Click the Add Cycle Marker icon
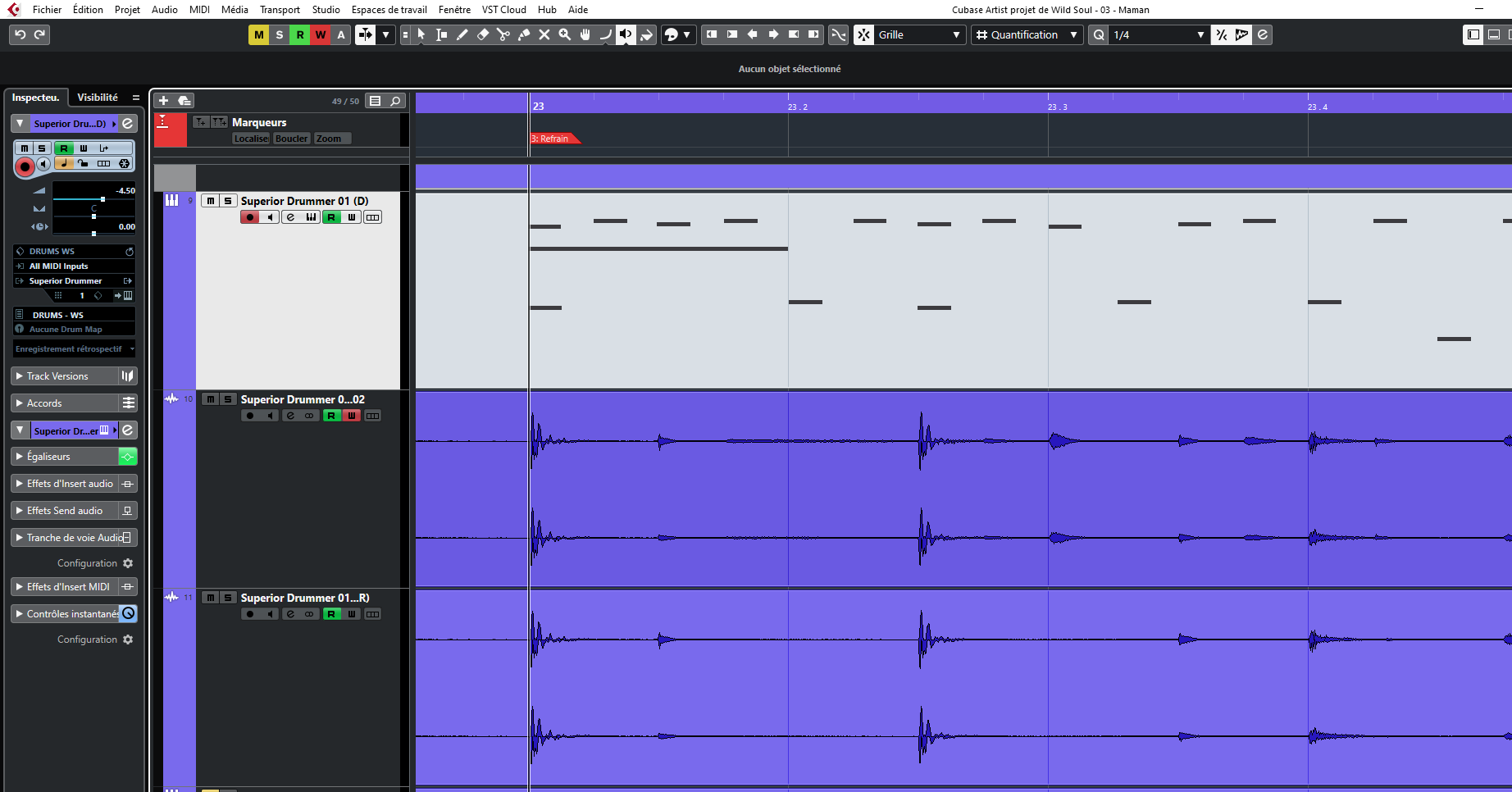The width and height of the screenshot is (1512, 792). point(219,122)
